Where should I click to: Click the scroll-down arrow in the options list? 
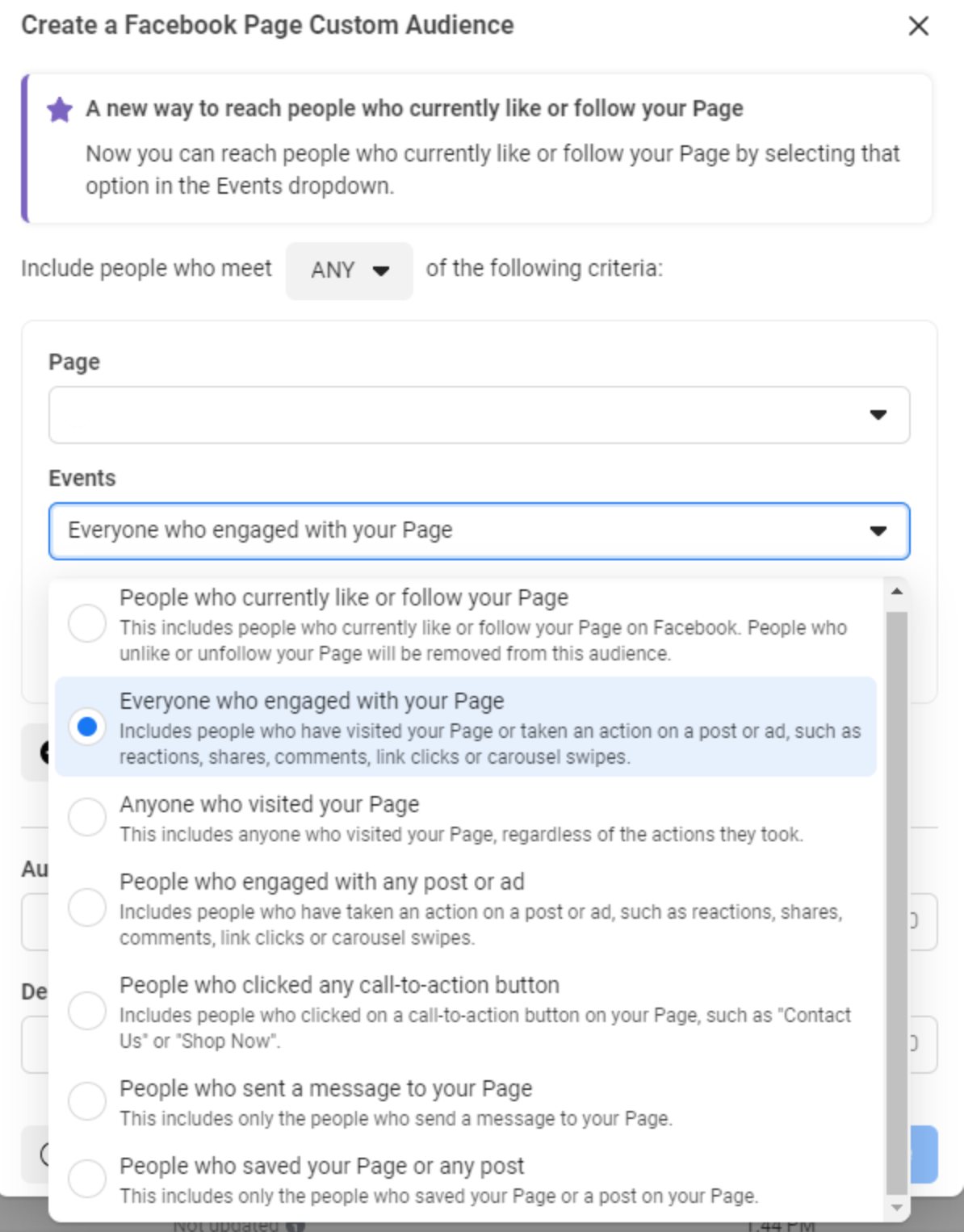896,1208
